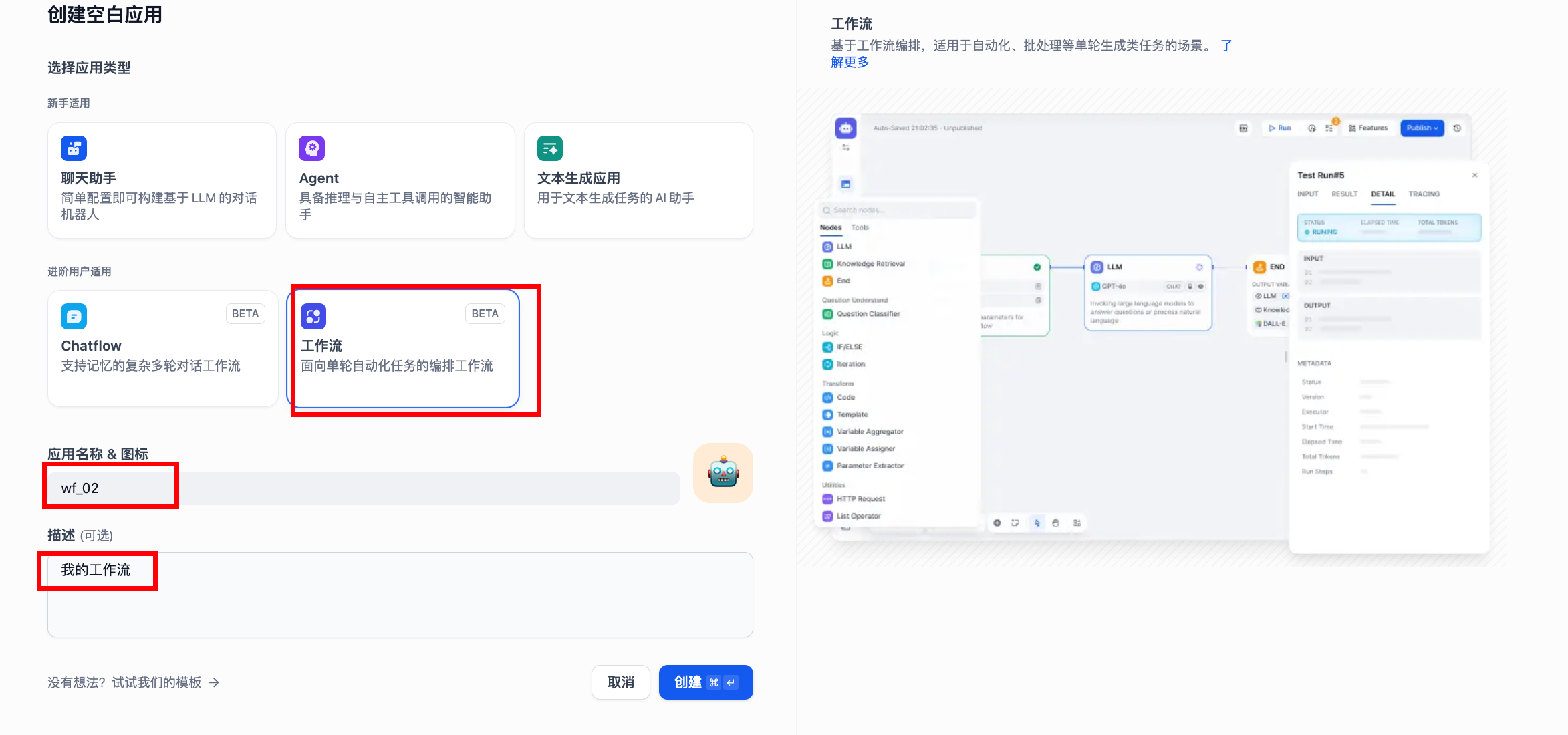
Task: Click the purple Agent icon
Action: (311, 148)
